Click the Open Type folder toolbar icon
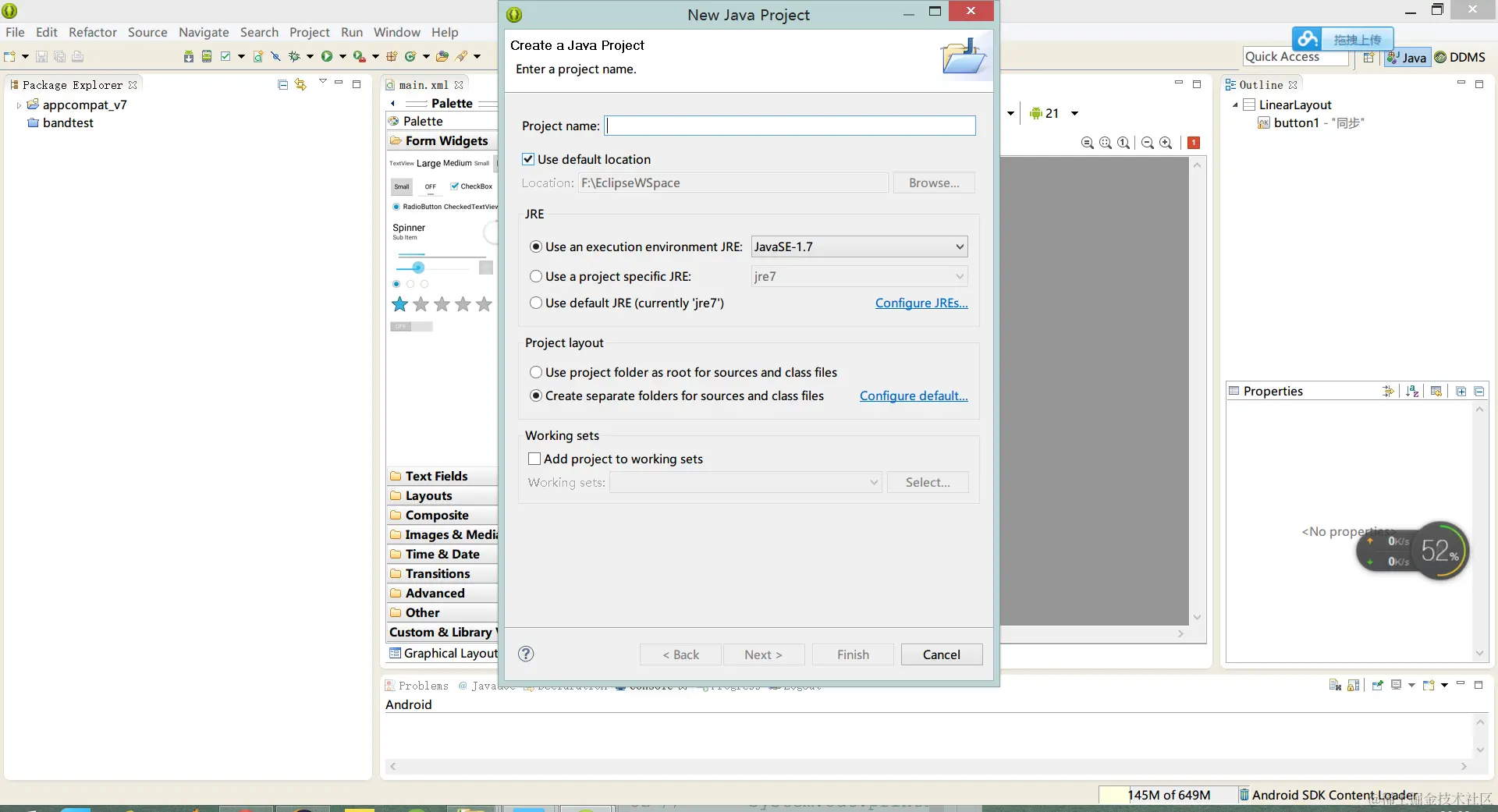 pos(442,56)
